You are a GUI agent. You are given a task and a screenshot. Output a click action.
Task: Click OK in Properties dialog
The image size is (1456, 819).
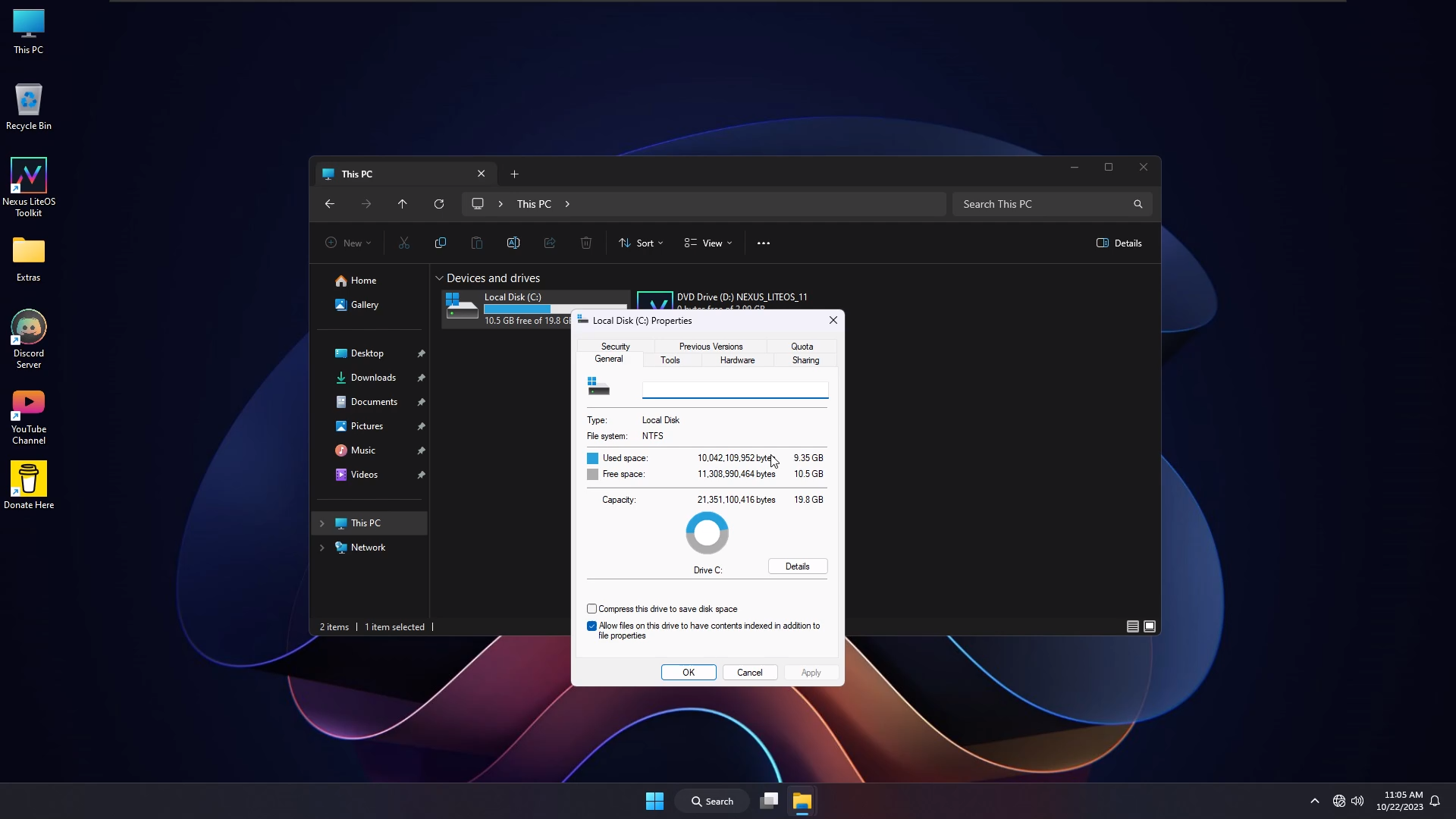click(x=689, y=673)
